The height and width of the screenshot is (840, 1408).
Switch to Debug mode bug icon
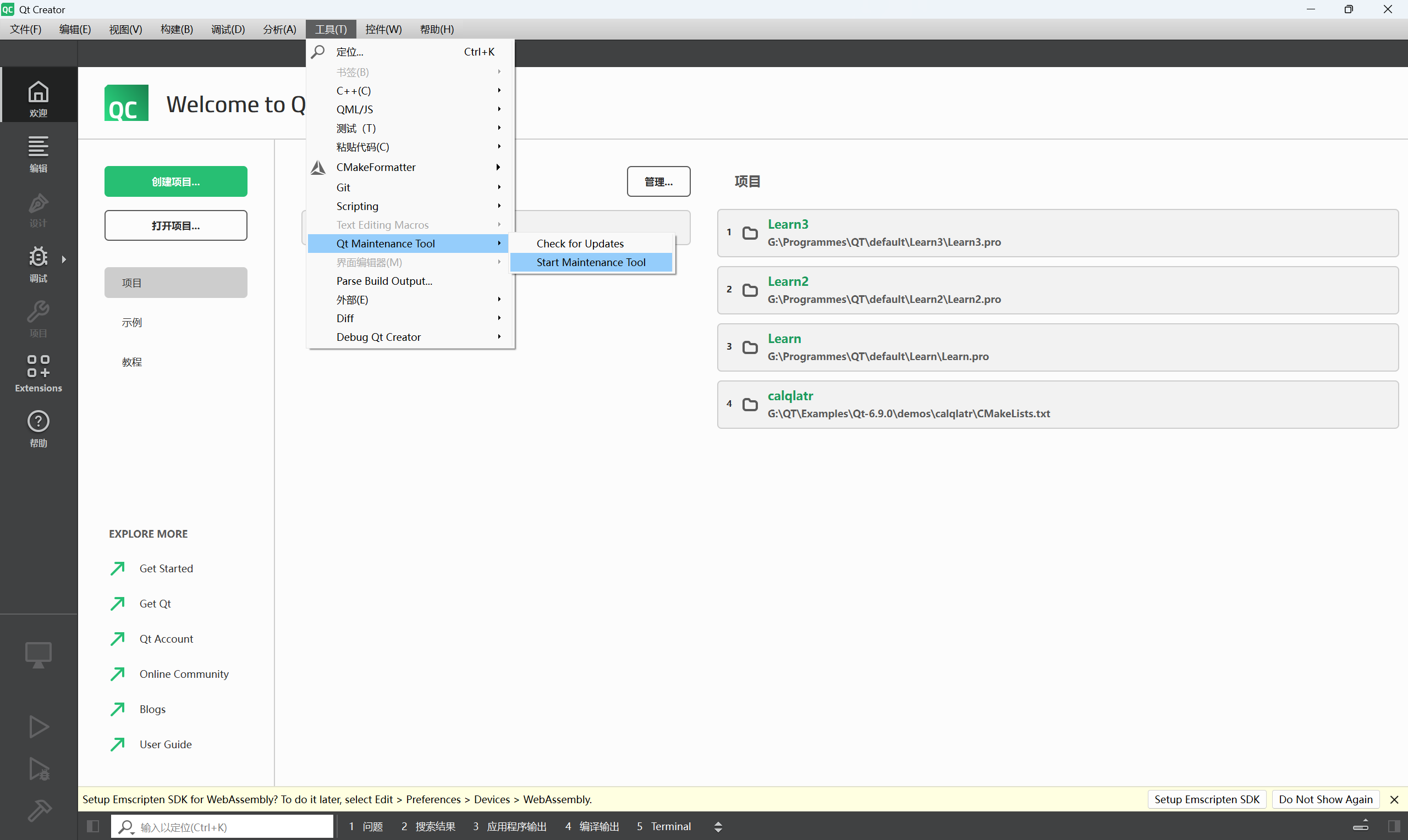coord(38,257)
